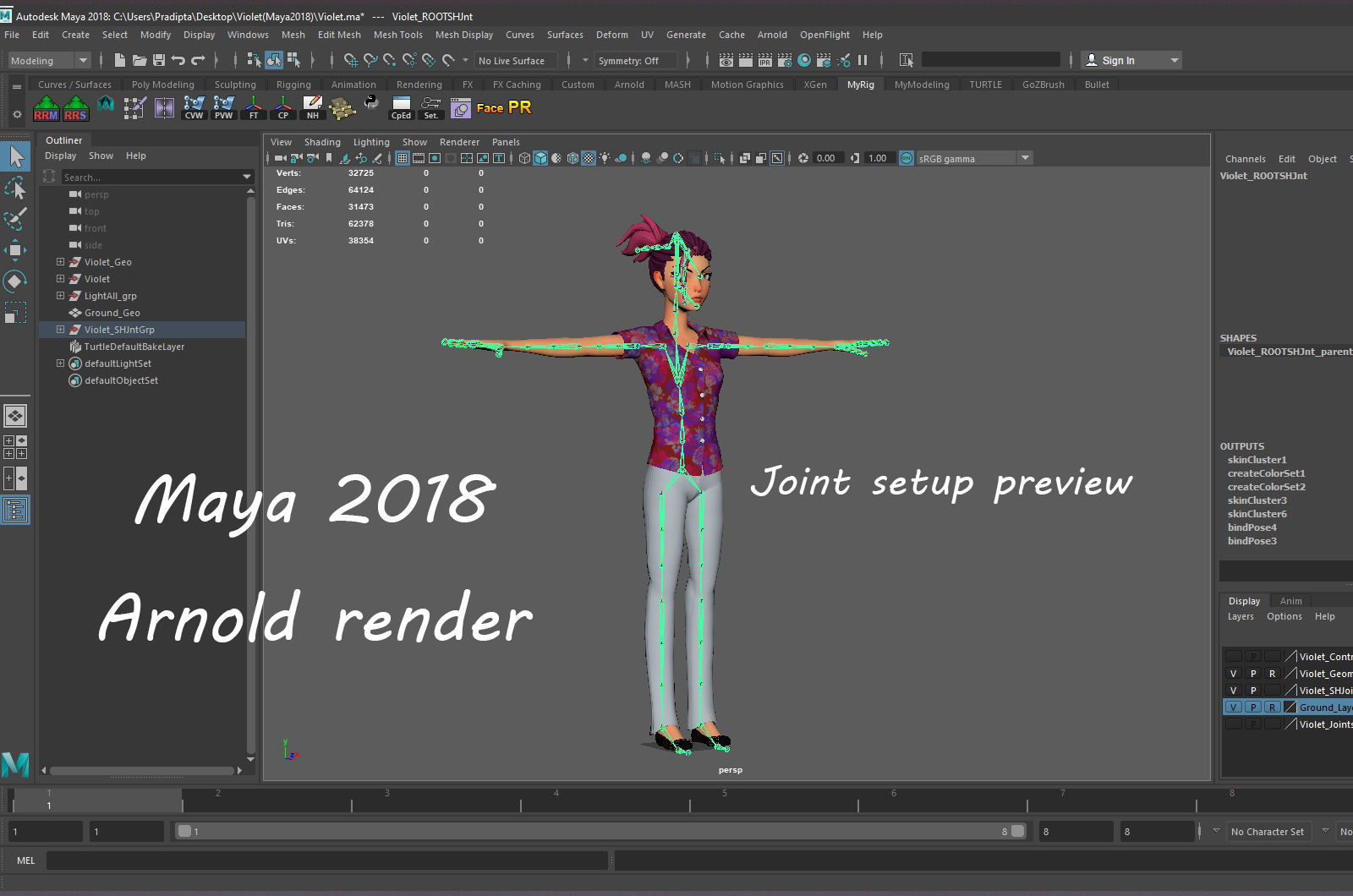The height and width of the screenshot is (896, 1353).
Task: Click the No Live Surface field
Action: coord(516,60)
